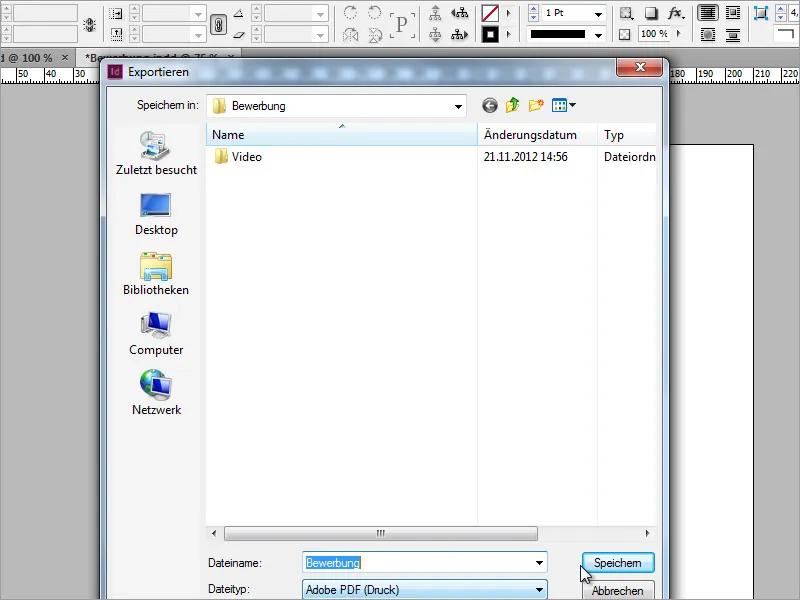800x600 pixels.
Task: Open Zuletzt besucht location
Action: pyautogui.click(x=156, y=153)
